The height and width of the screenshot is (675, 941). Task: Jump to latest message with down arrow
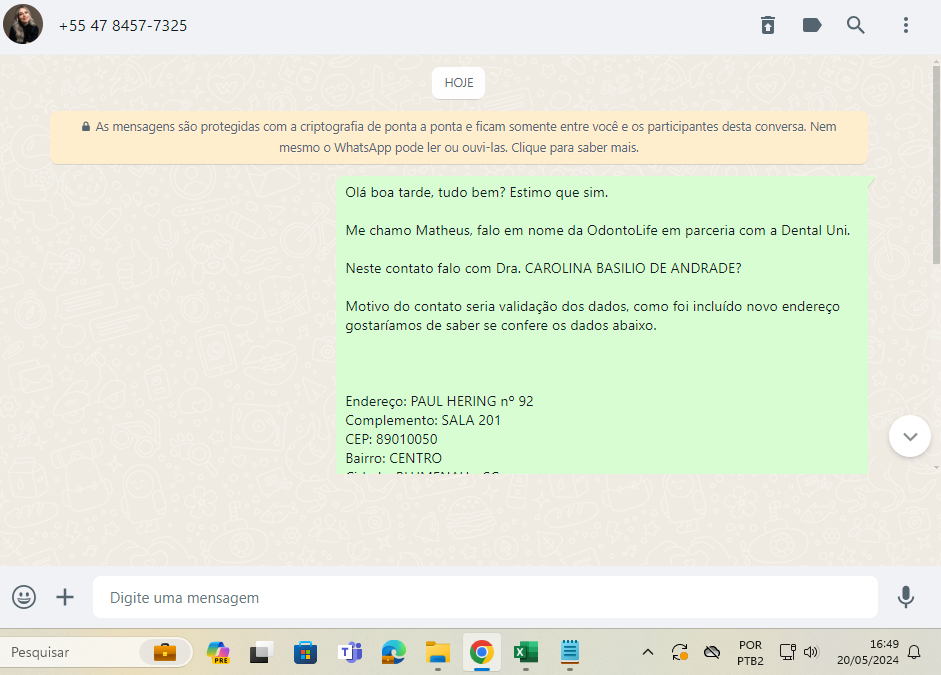910,436
